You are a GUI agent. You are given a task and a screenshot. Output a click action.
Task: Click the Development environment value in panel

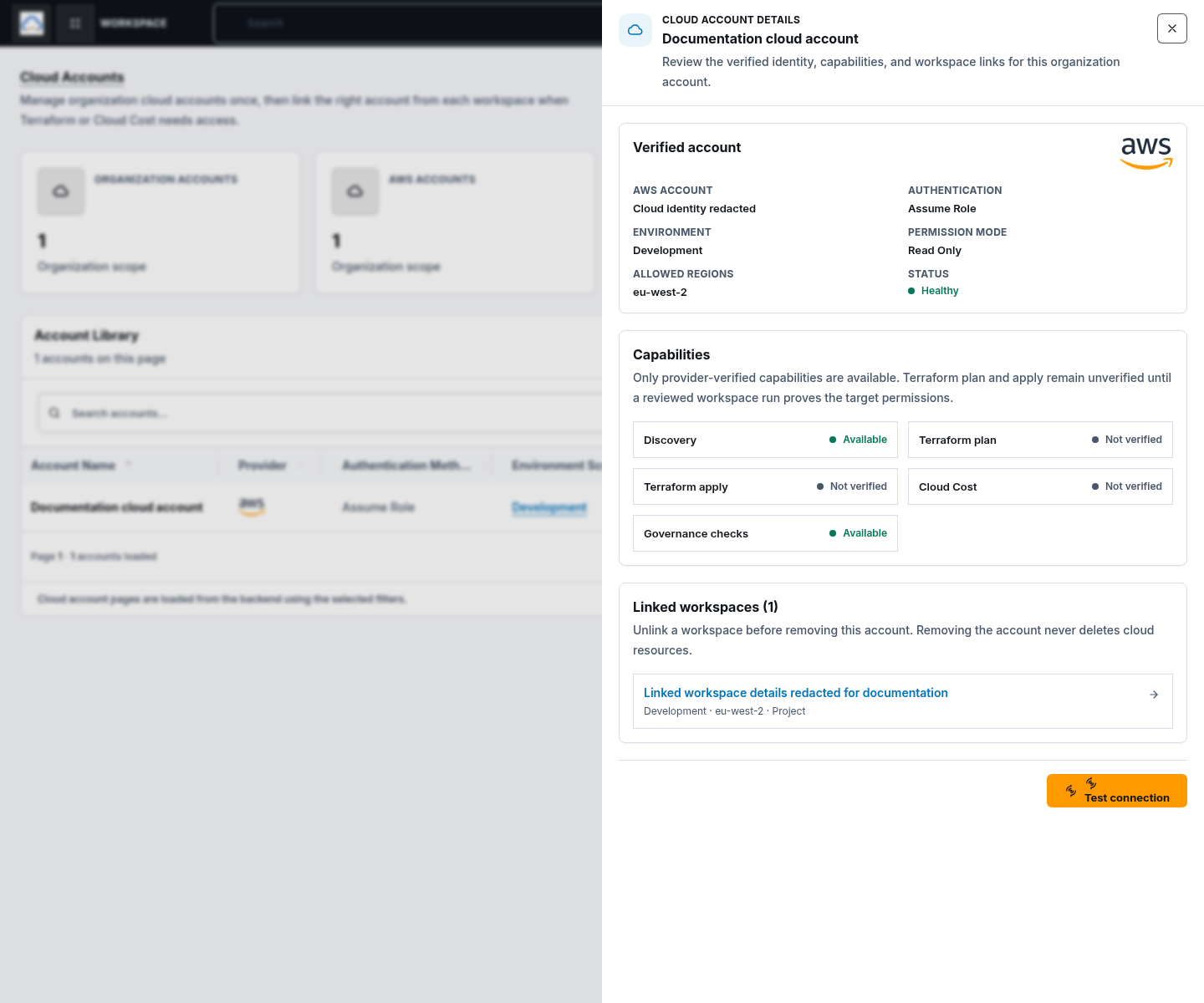(667, 251)
